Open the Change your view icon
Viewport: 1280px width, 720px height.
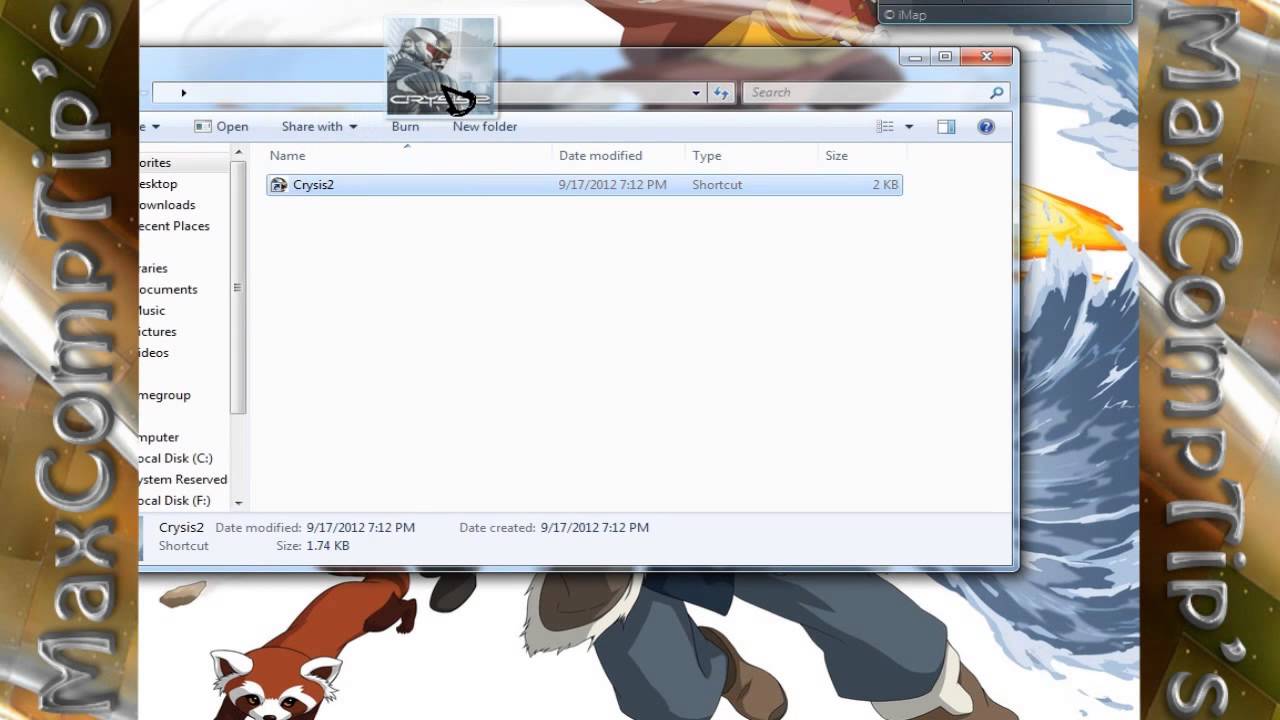pyautogui.click(x=885, y=126)
